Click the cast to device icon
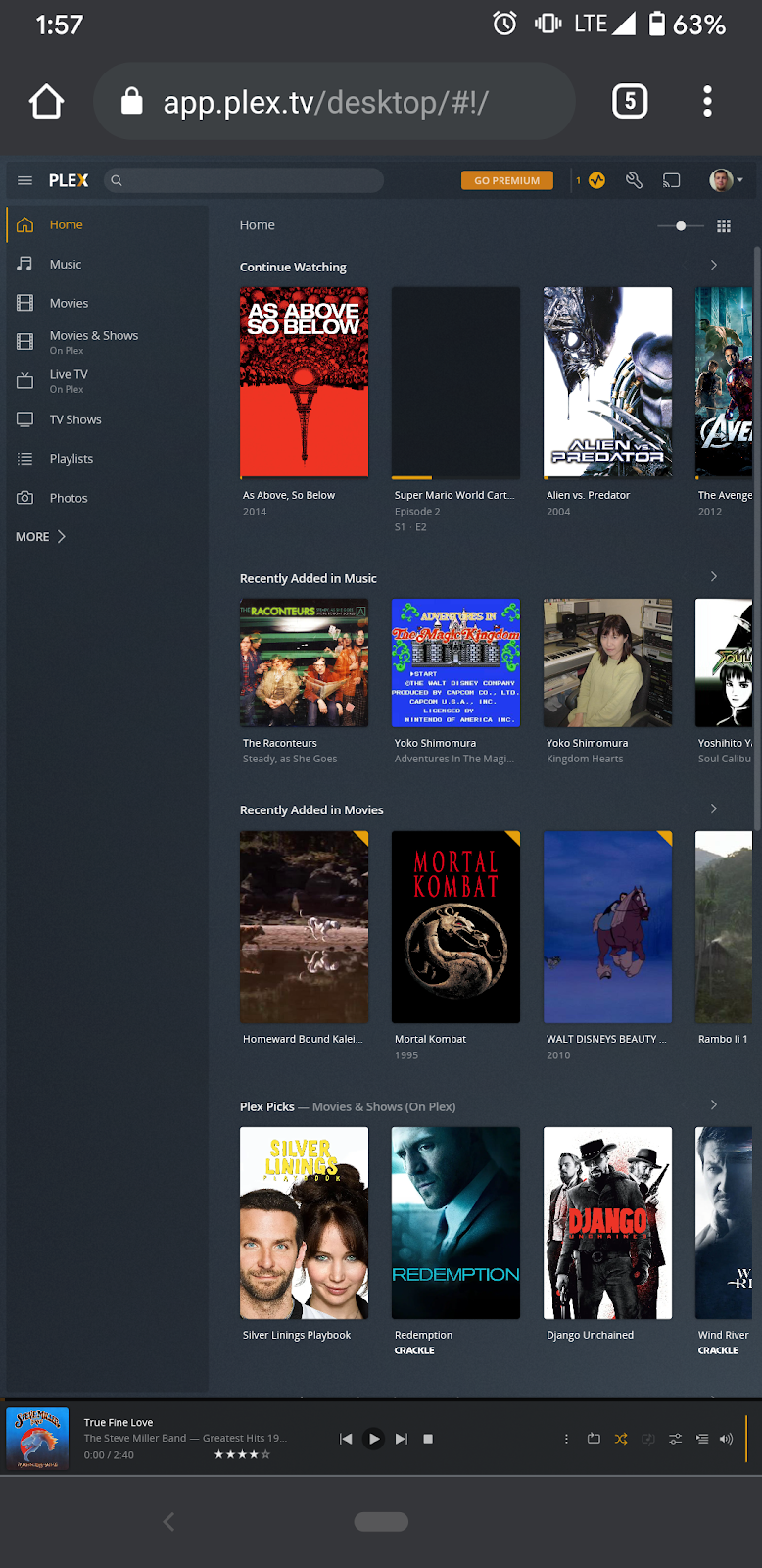The height and width of the screenshot is (1568, 762). [672, 180]
